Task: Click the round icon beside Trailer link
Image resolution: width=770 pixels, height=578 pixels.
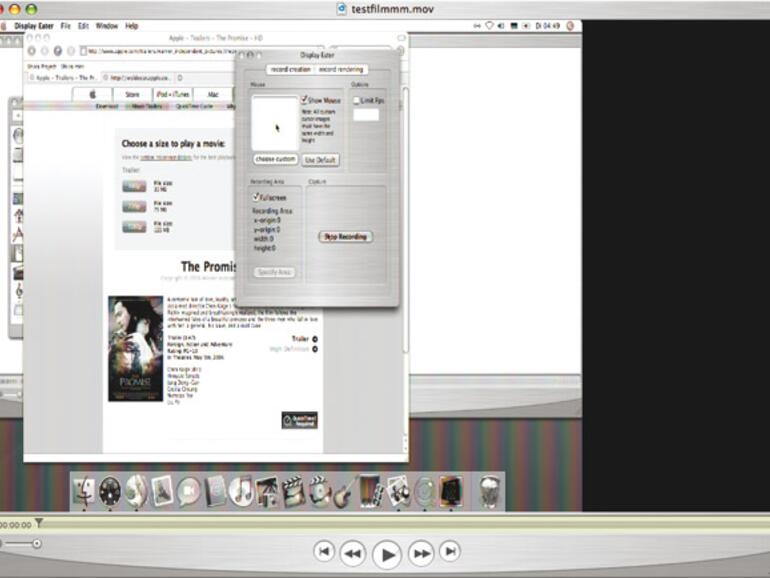Action: coord(315,339)
